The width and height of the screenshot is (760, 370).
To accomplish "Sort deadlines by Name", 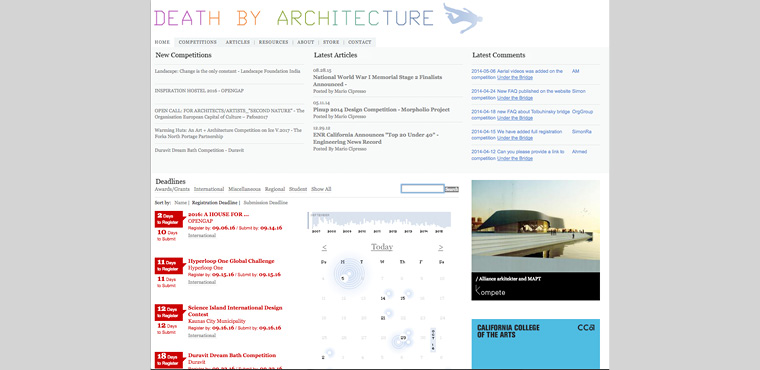I will [x=180, y=203].
